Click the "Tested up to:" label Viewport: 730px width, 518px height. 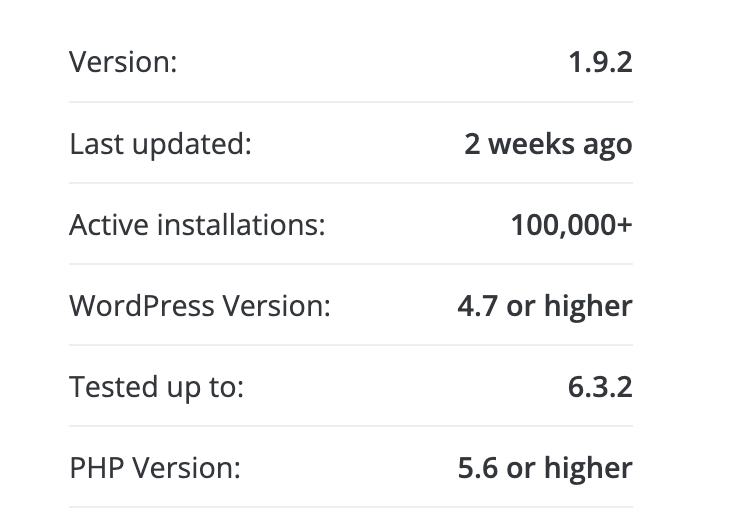[156, 387]
